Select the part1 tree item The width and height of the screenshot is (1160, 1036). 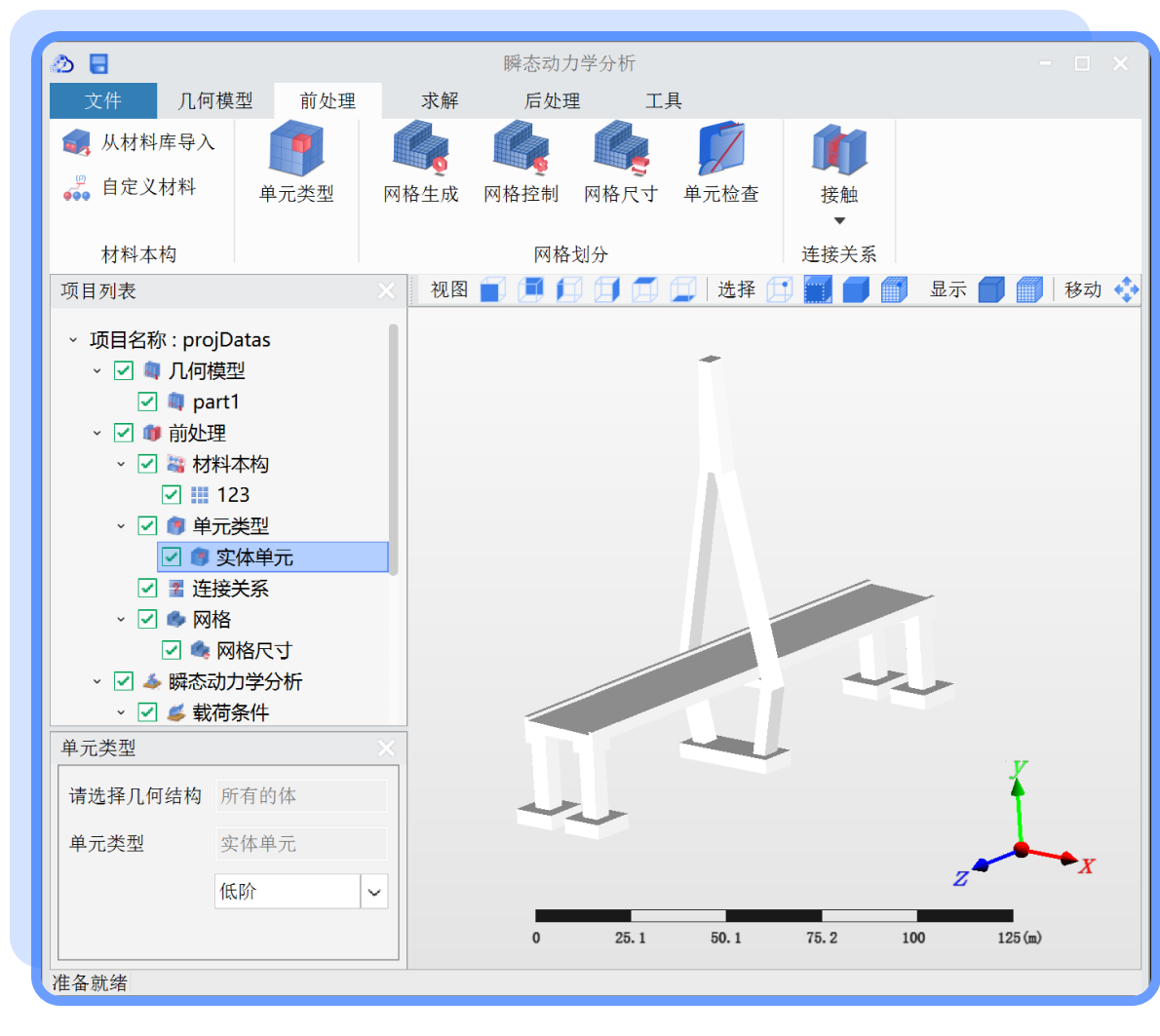(x=215, y=402)
